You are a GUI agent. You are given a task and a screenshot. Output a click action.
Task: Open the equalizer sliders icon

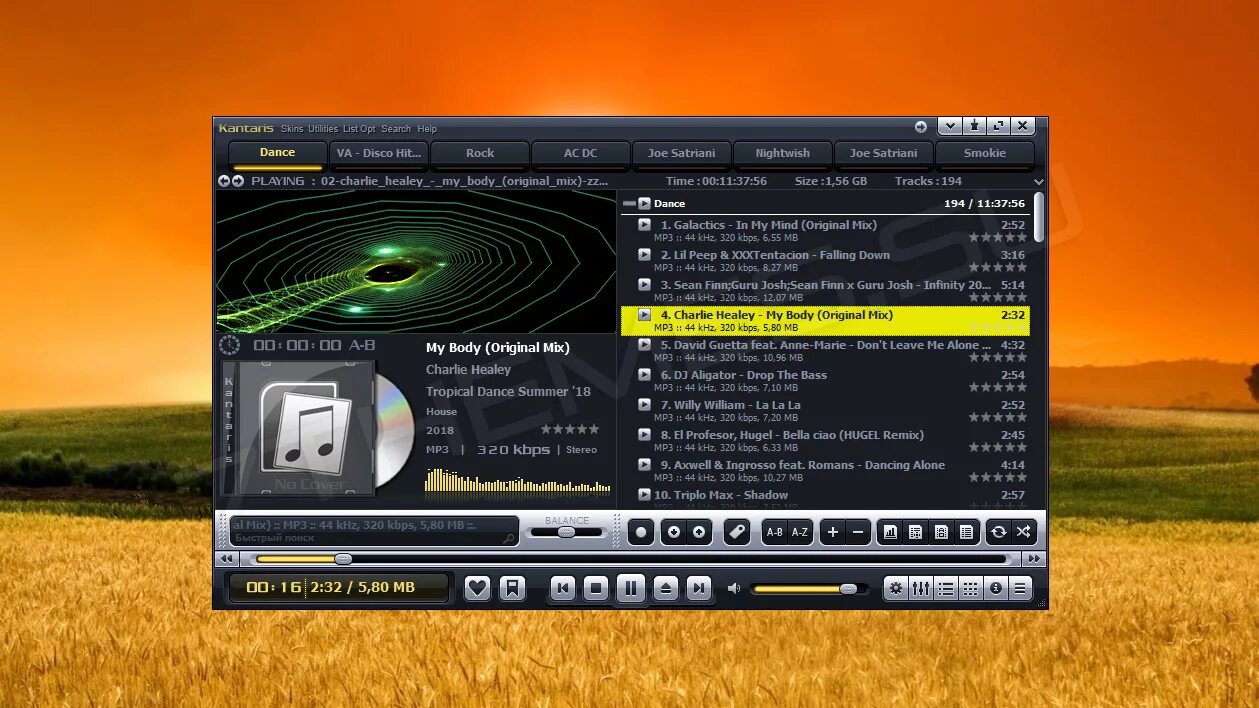coord(921,588)
